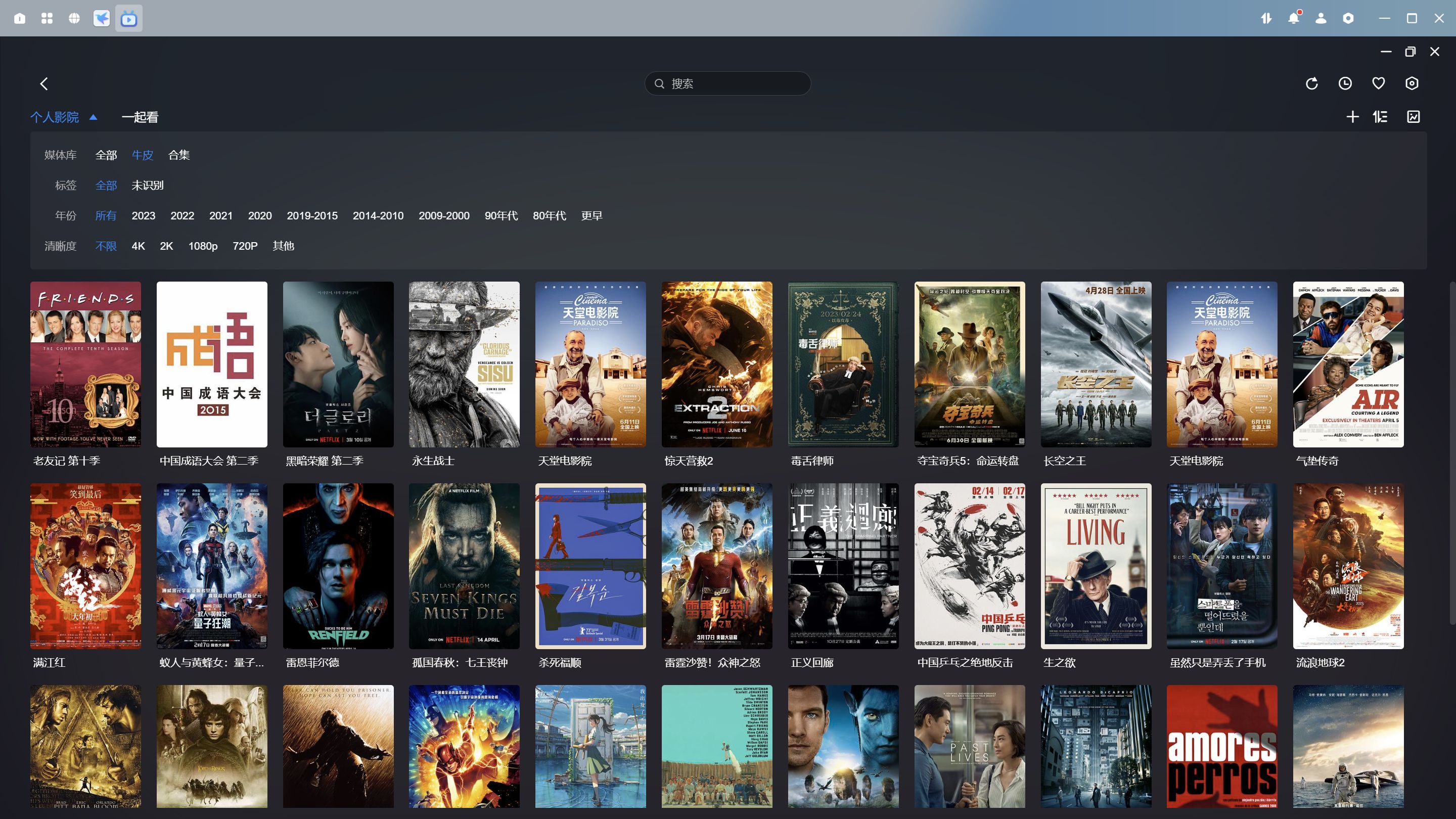
Task: Switch to the 个人影院 tab
Action: (54, 117)
